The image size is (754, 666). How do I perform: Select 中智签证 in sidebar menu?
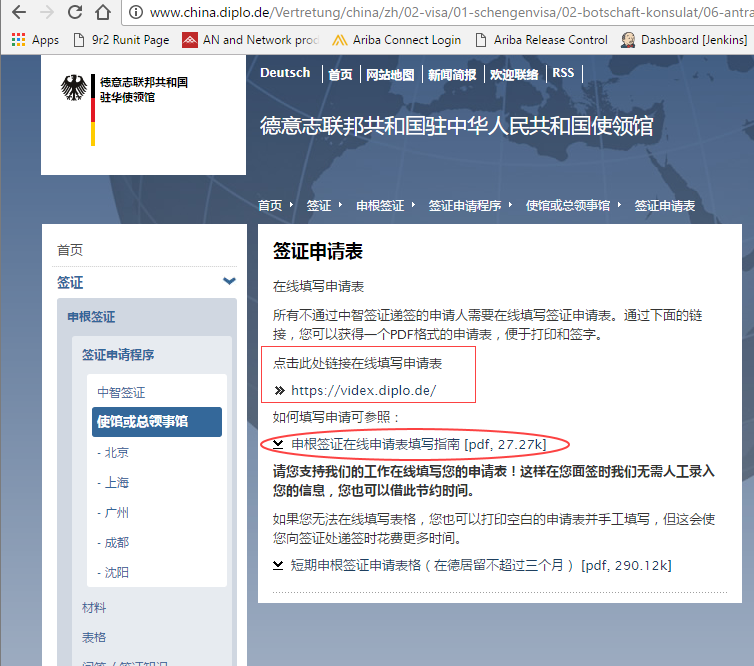(x=121, y=392)
